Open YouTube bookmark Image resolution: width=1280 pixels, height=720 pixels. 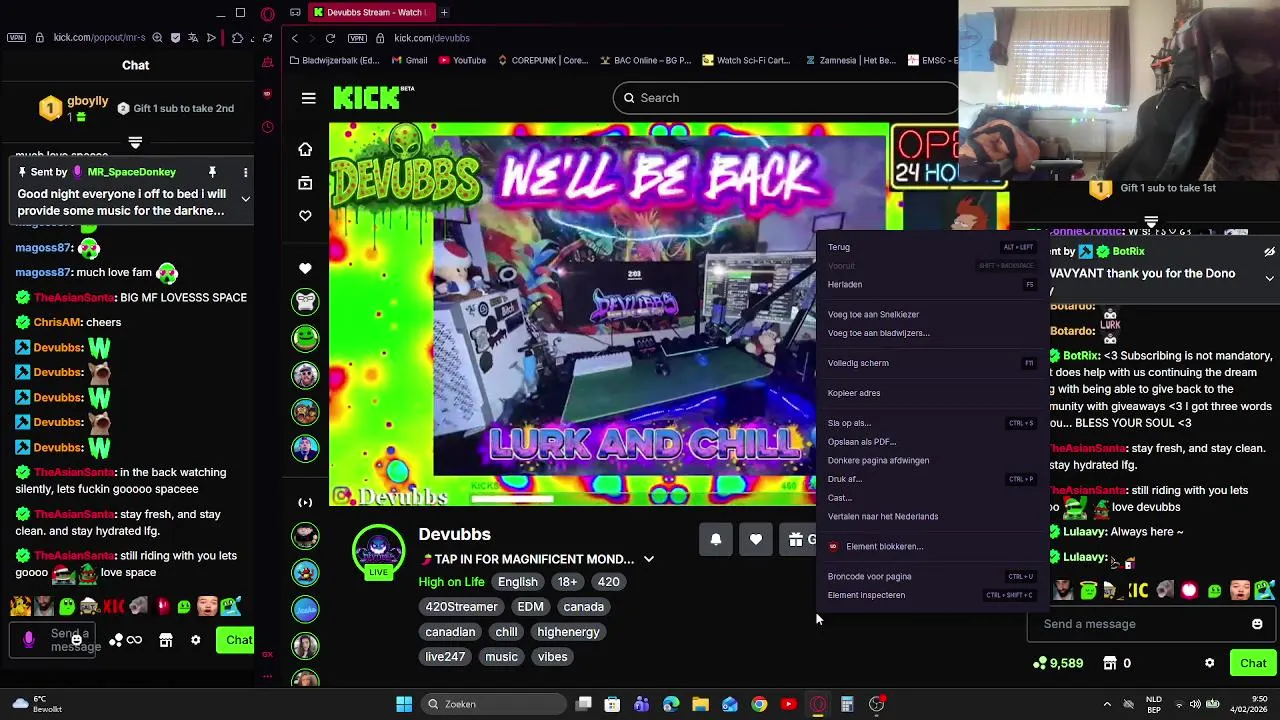click(x=462, y=60)
